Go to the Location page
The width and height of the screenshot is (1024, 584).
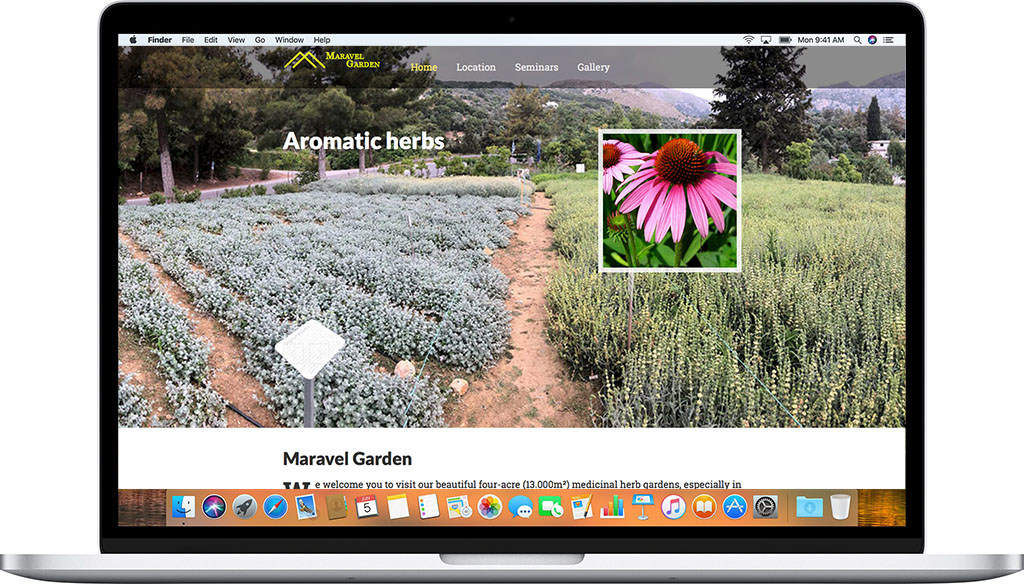point(476,67)
